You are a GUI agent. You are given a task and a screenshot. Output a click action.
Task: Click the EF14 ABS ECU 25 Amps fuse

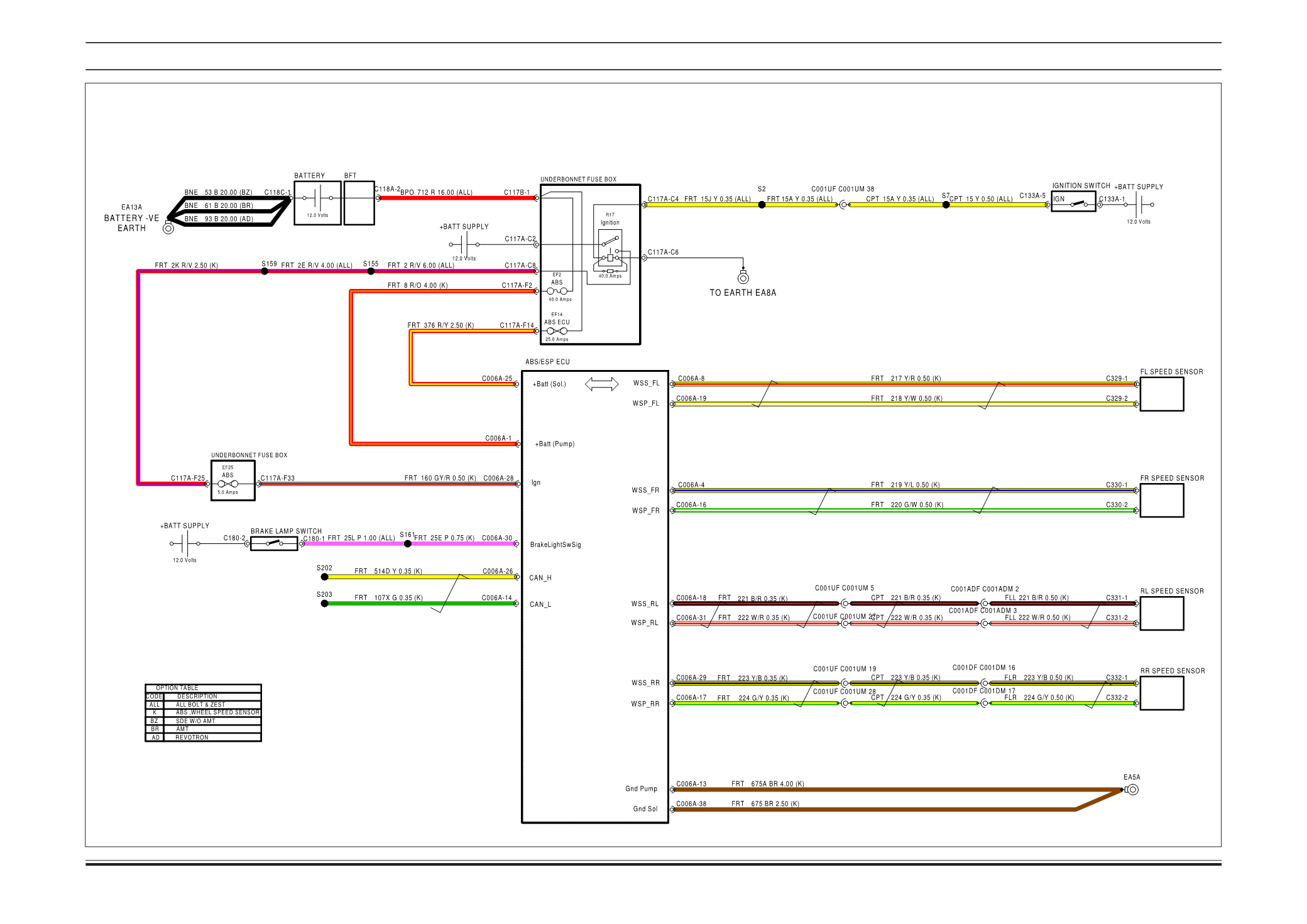557,331
